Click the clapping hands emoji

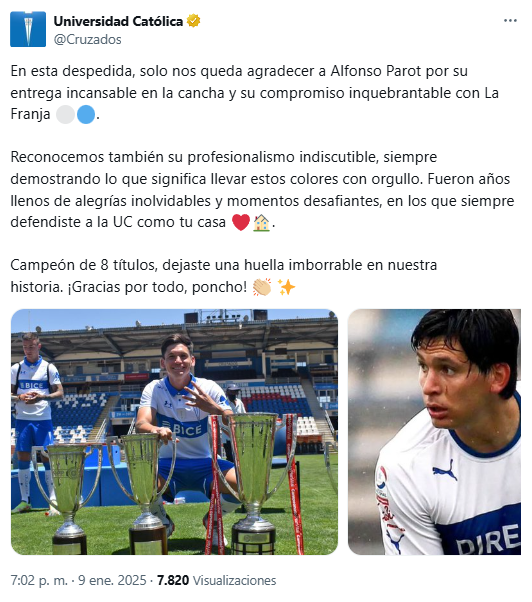(262, 287)
